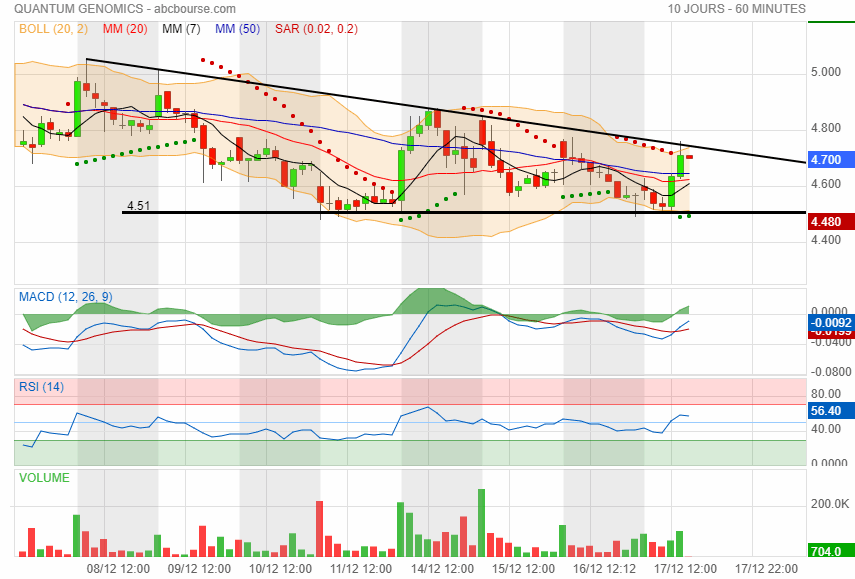
Task: Select the red MM (20) legend label
Action: tap(125, 28)
